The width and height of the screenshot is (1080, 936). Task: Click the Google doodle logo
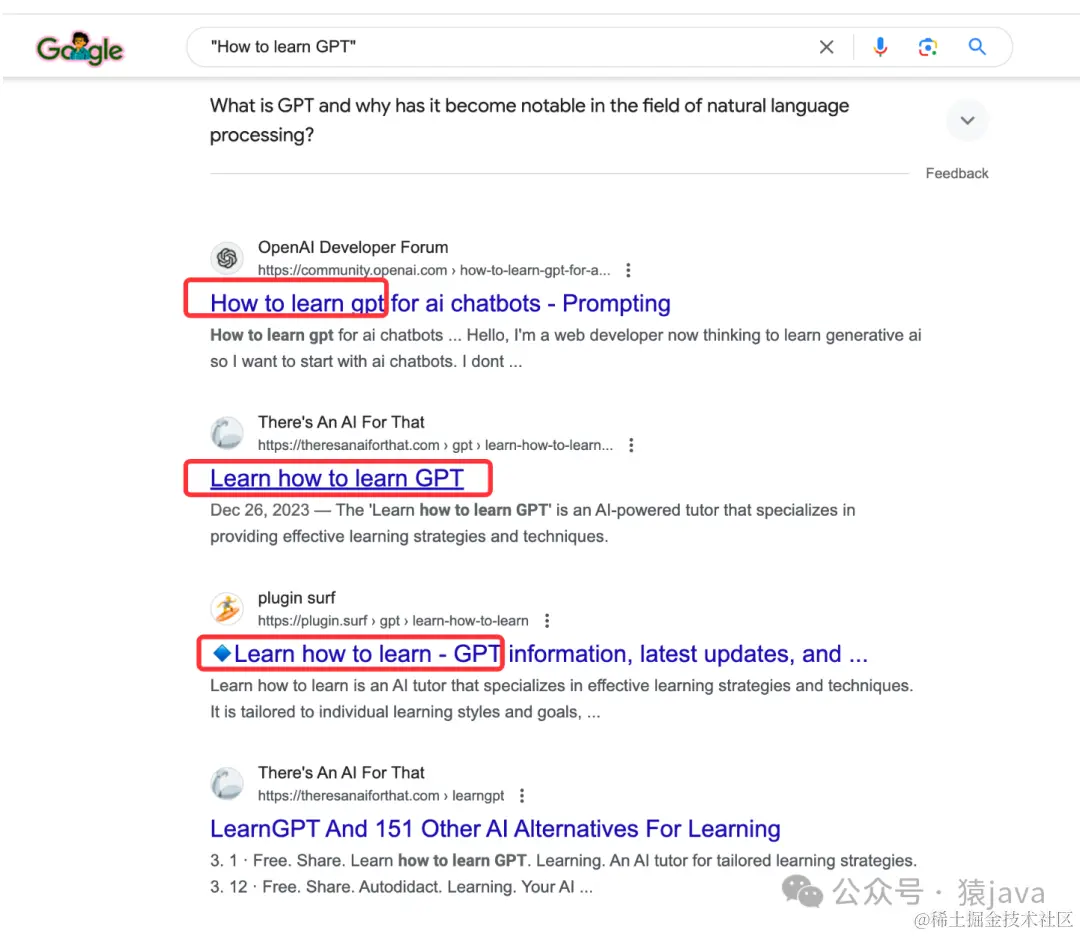click(x=80, y=48)
